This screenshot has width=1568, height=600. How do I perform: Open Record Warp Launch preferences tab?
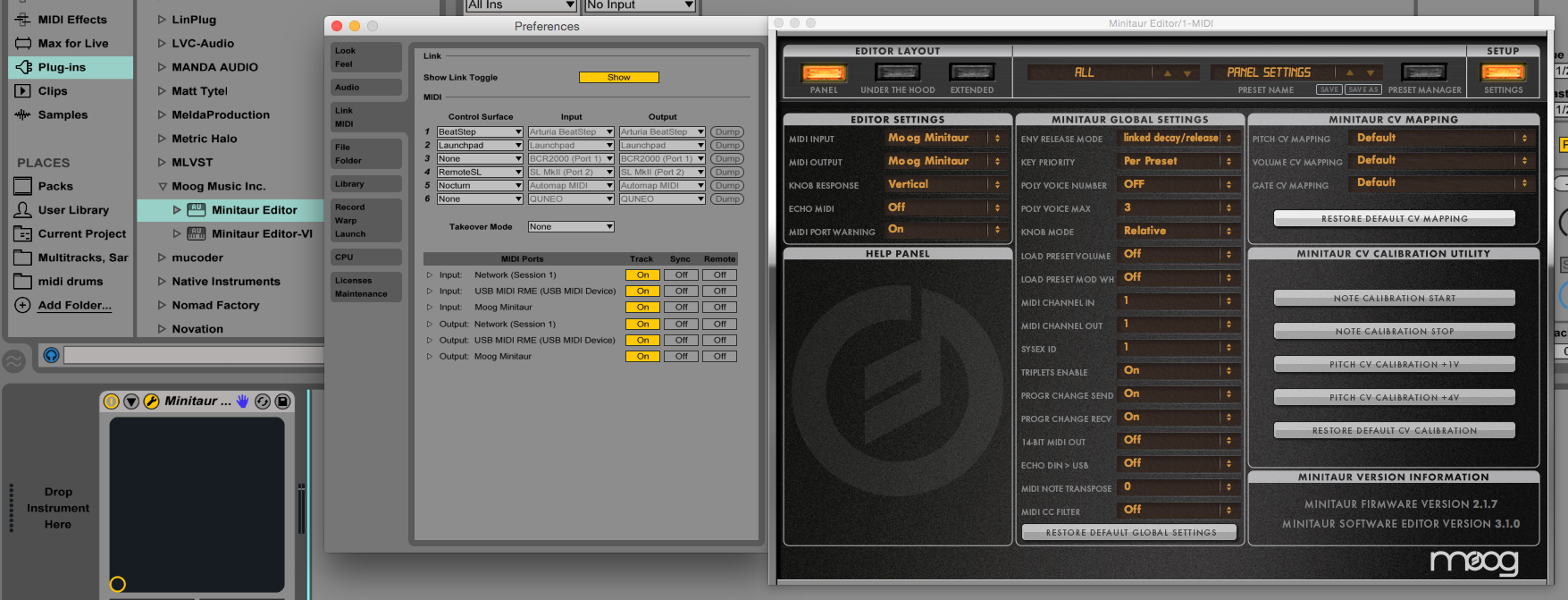coord(366,220)
